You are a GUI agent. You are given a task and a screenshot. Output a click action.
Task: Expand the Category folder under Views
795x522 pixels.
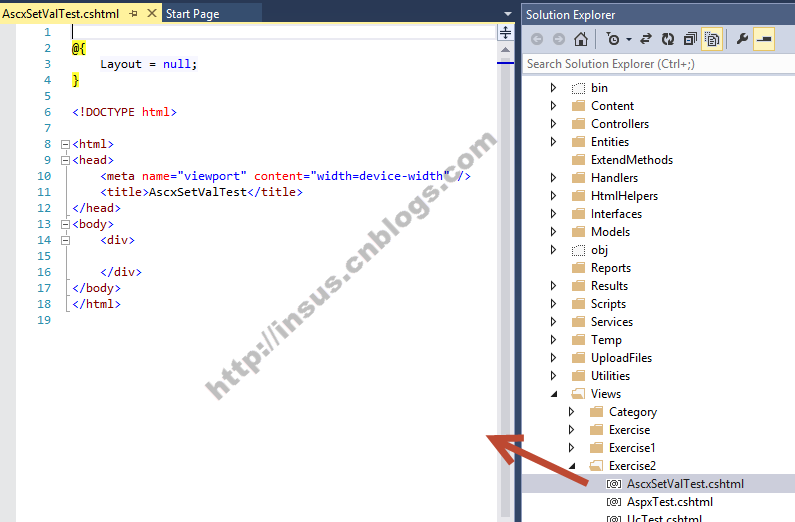572,412
